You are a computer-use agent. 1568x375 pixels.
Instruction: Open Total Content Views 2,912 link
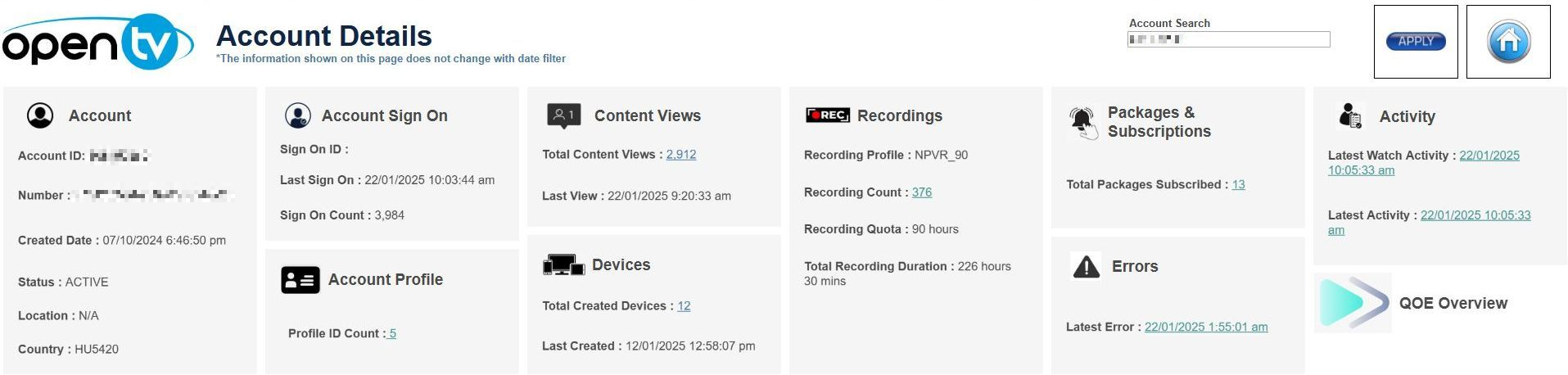pos(680,155)
